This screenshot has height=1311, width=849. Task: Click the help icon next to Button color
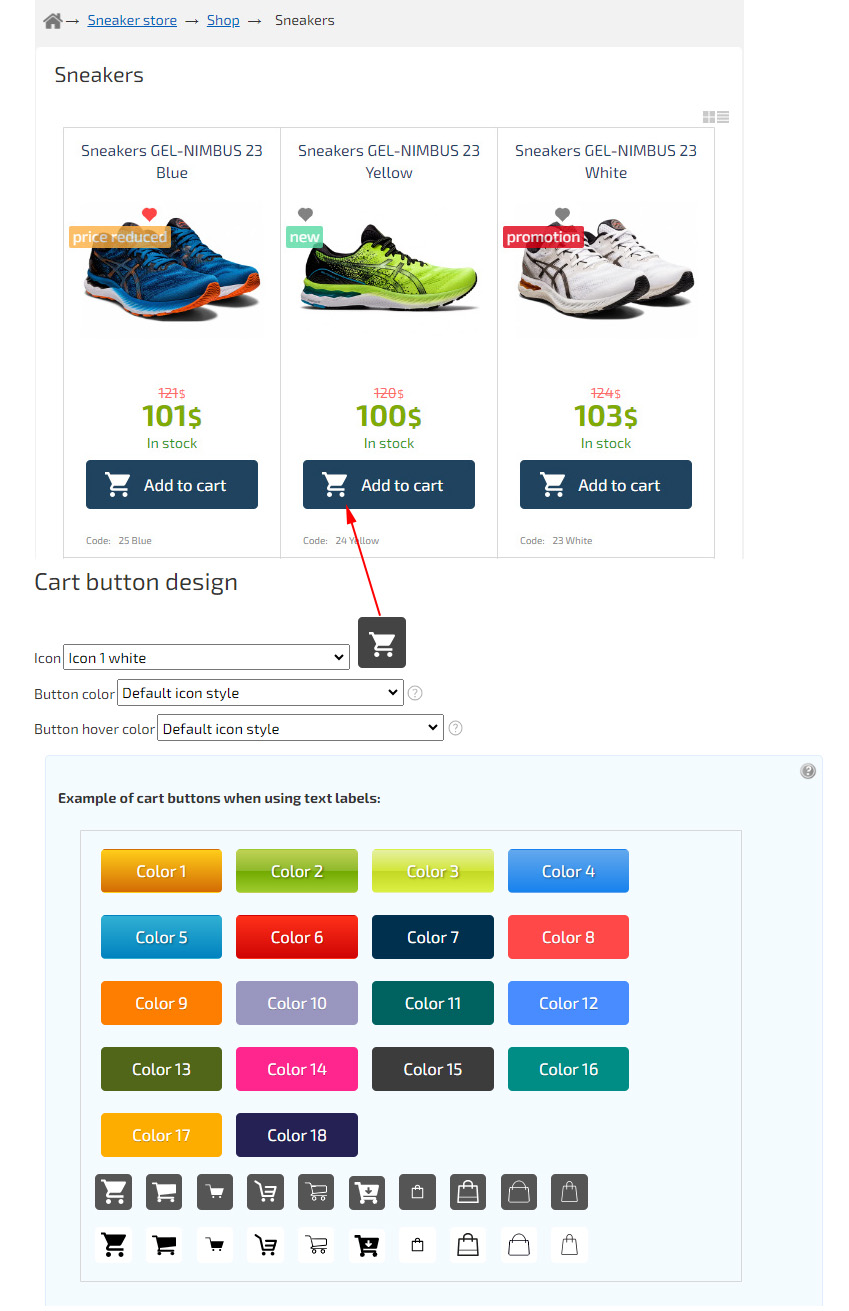click(415, 693)
